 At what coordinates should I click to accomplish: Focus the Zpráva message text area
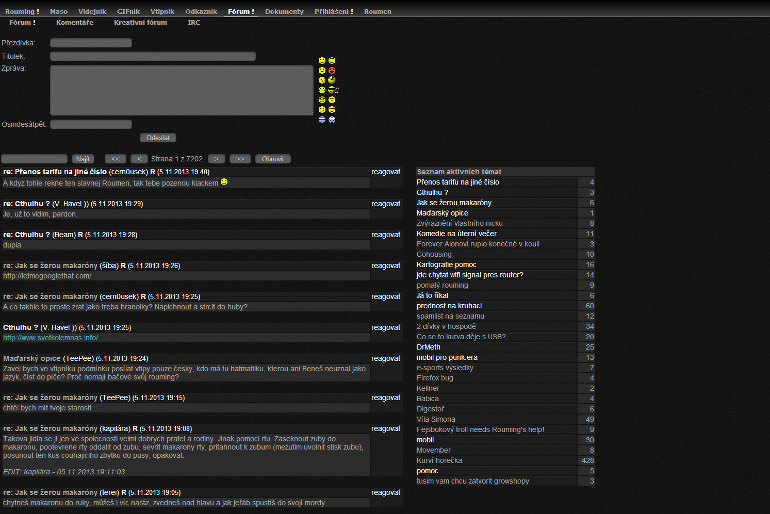point(182,90)
